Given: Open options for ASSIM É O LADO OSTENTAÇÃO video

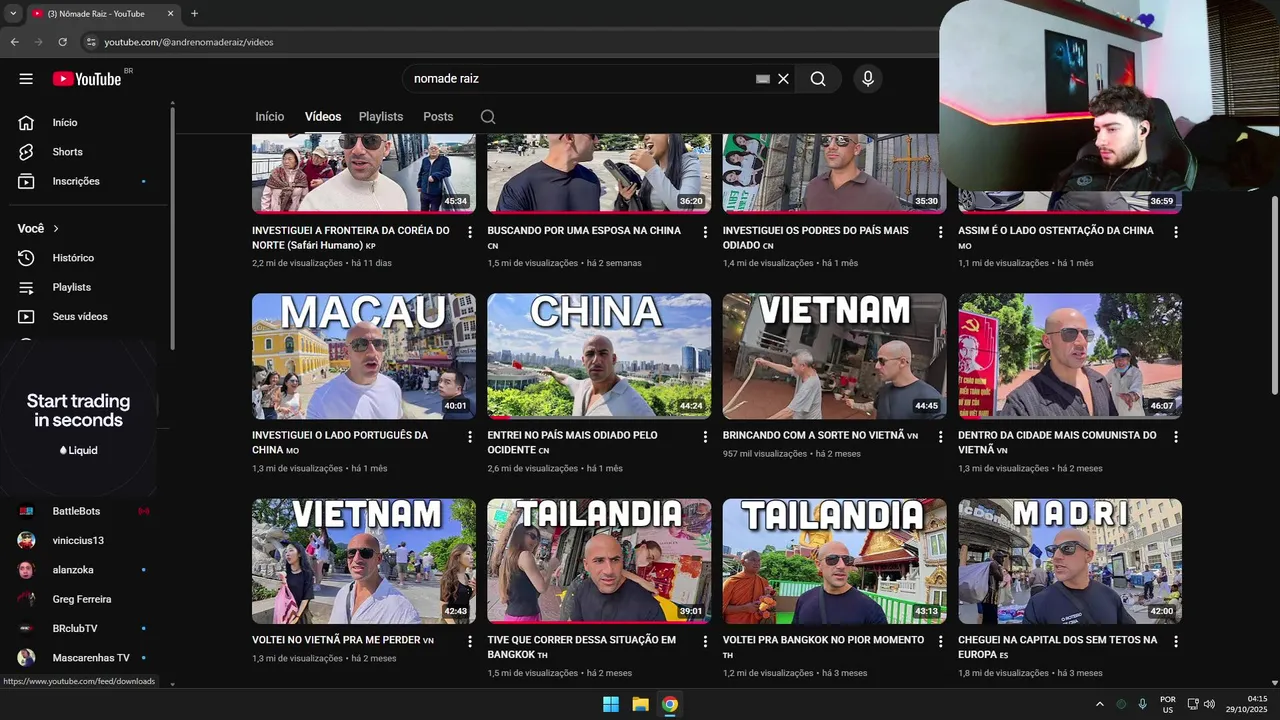Looking at the screenshot, I should (x=1176, y=232).
